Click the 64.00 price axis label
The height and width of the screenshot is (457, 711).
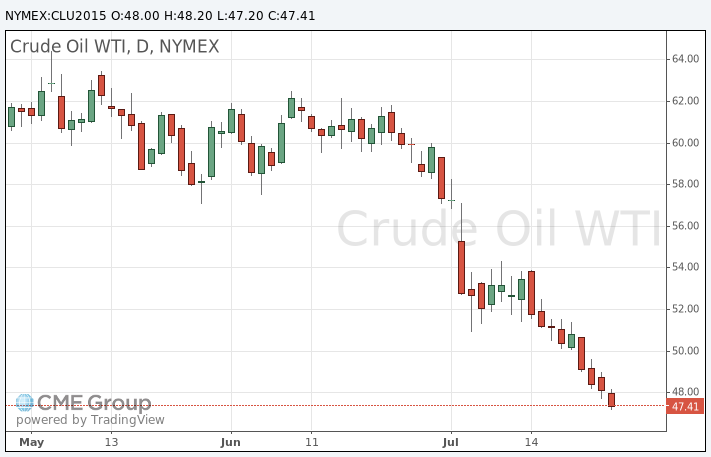685,59
